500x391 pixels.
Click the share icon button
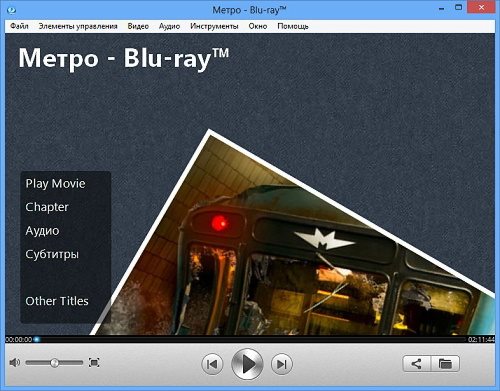(417, 364)
